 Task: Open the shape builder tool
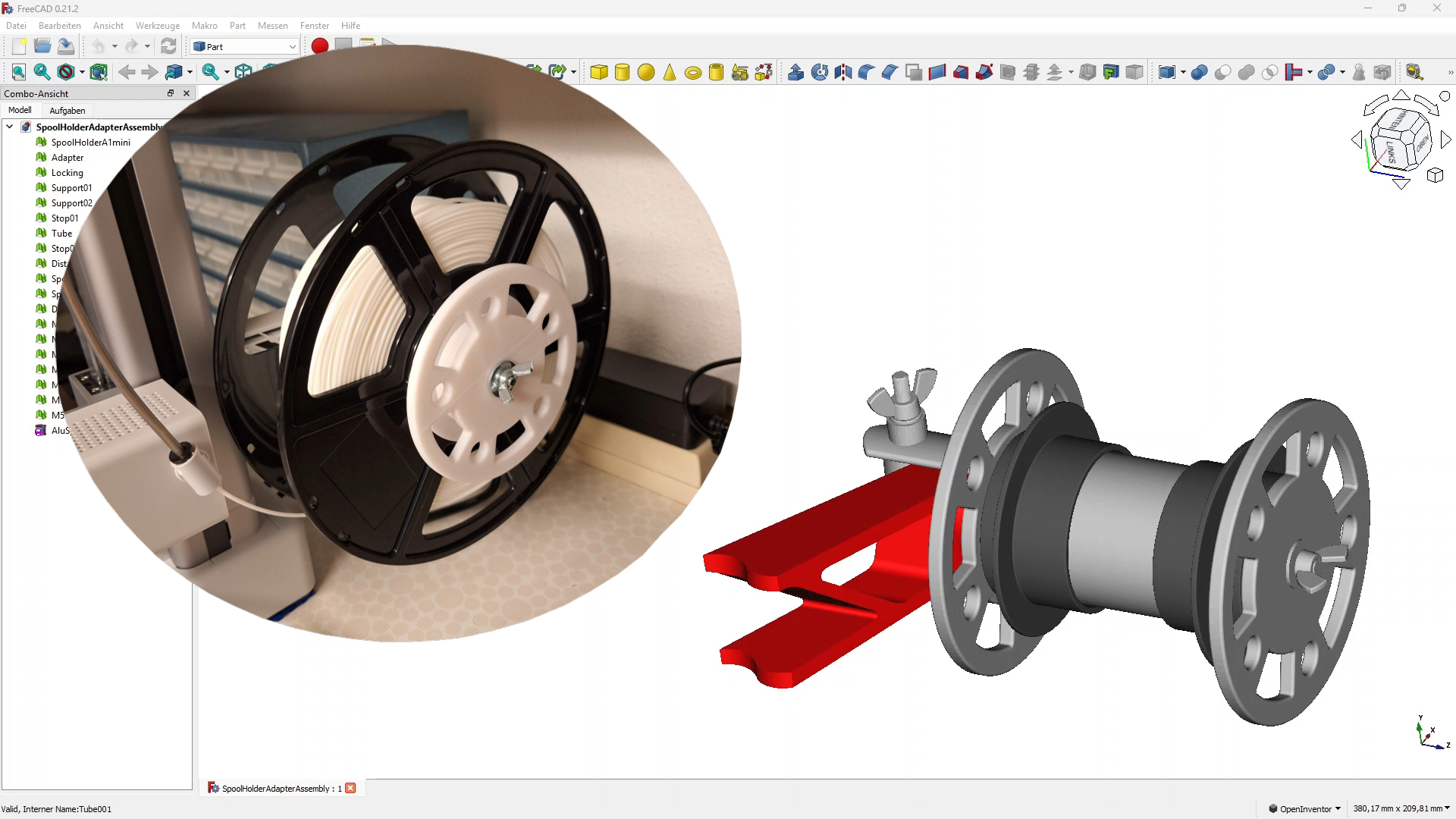(x=764, y=72)
